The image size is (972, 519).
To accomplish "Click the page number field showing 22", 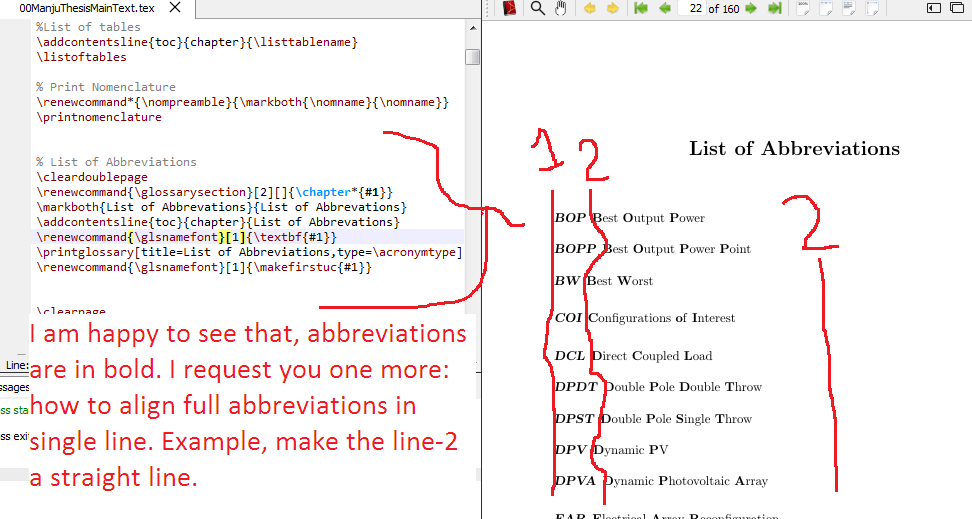I will pyautogui.click(x=692, y=8).
